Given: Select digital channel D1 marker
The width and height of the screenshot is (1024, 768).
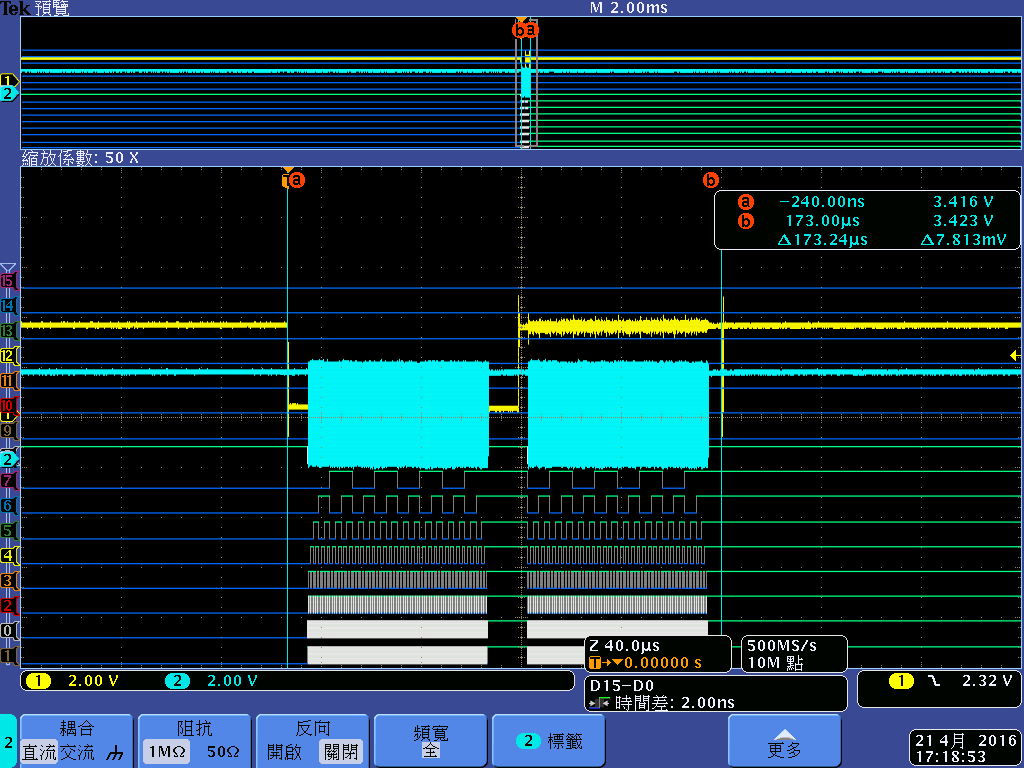Looking at the screenshot, I should click(x=8, y=655).
